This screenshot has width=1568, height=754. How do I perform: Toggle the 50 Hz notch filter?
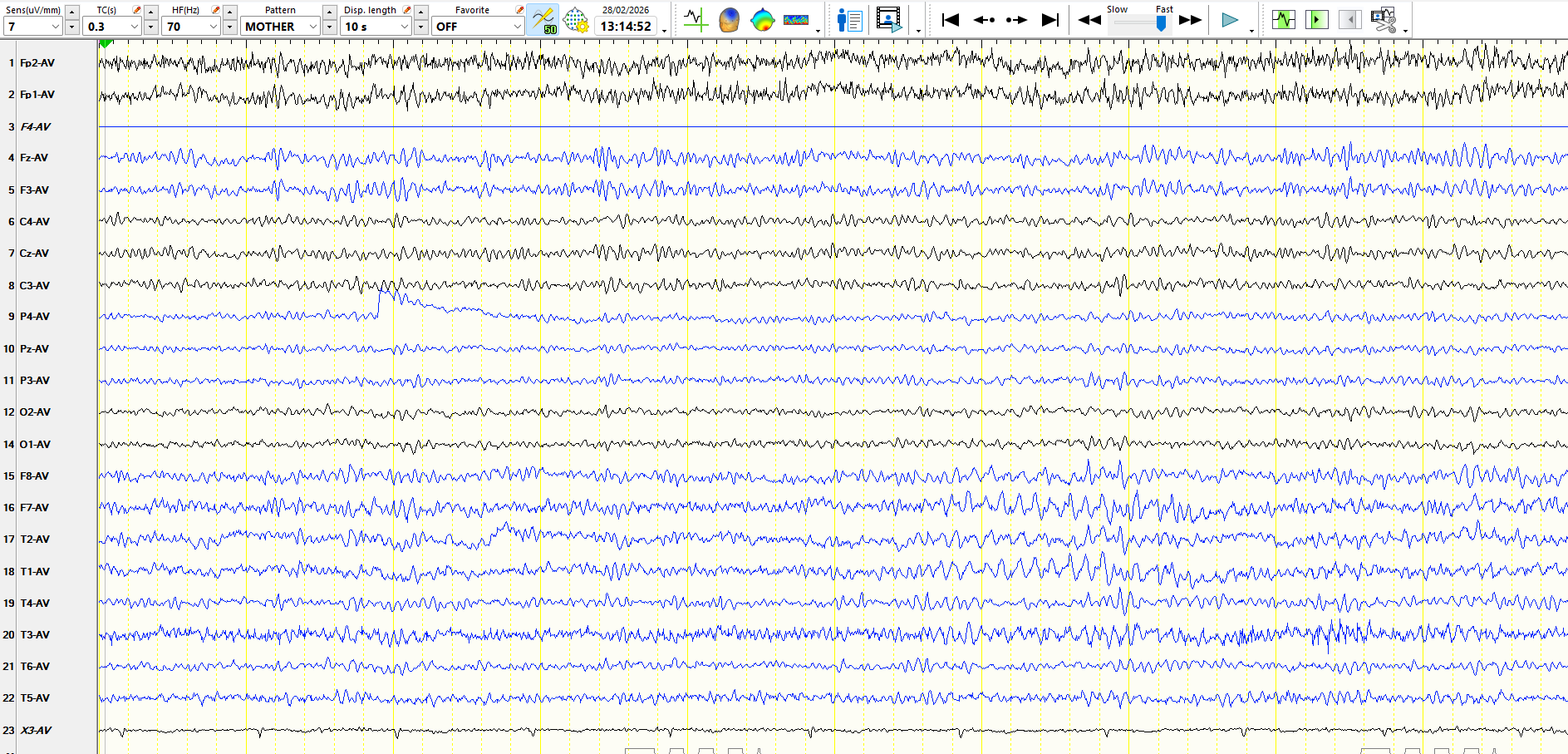(543, 20)
